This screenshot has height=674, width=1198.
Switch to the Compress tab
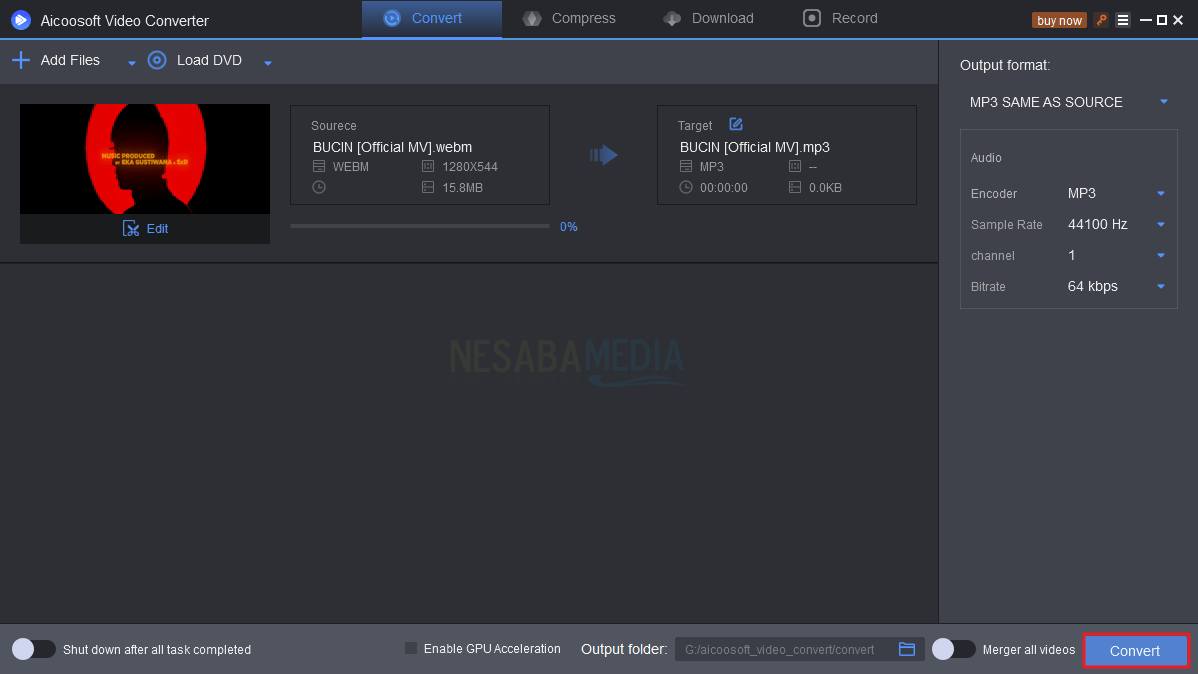570,18
